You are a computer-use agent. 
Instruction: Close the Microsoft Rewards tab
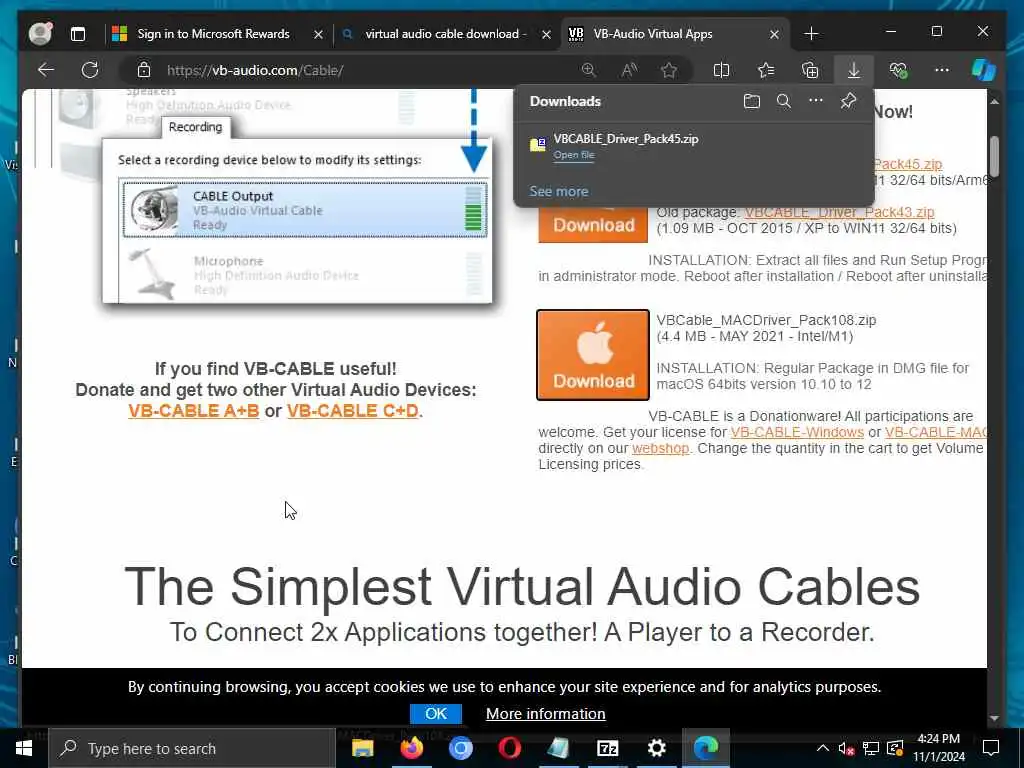pos(318,34)
